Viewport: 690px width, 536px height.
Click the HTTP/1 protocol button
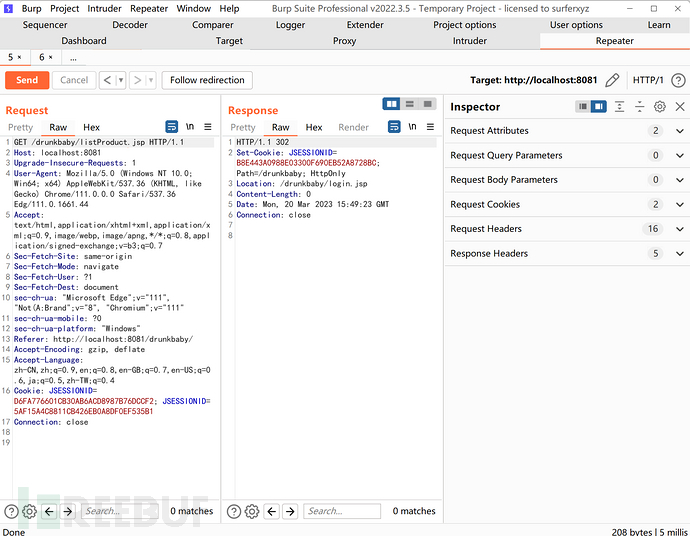pos(648,80)
